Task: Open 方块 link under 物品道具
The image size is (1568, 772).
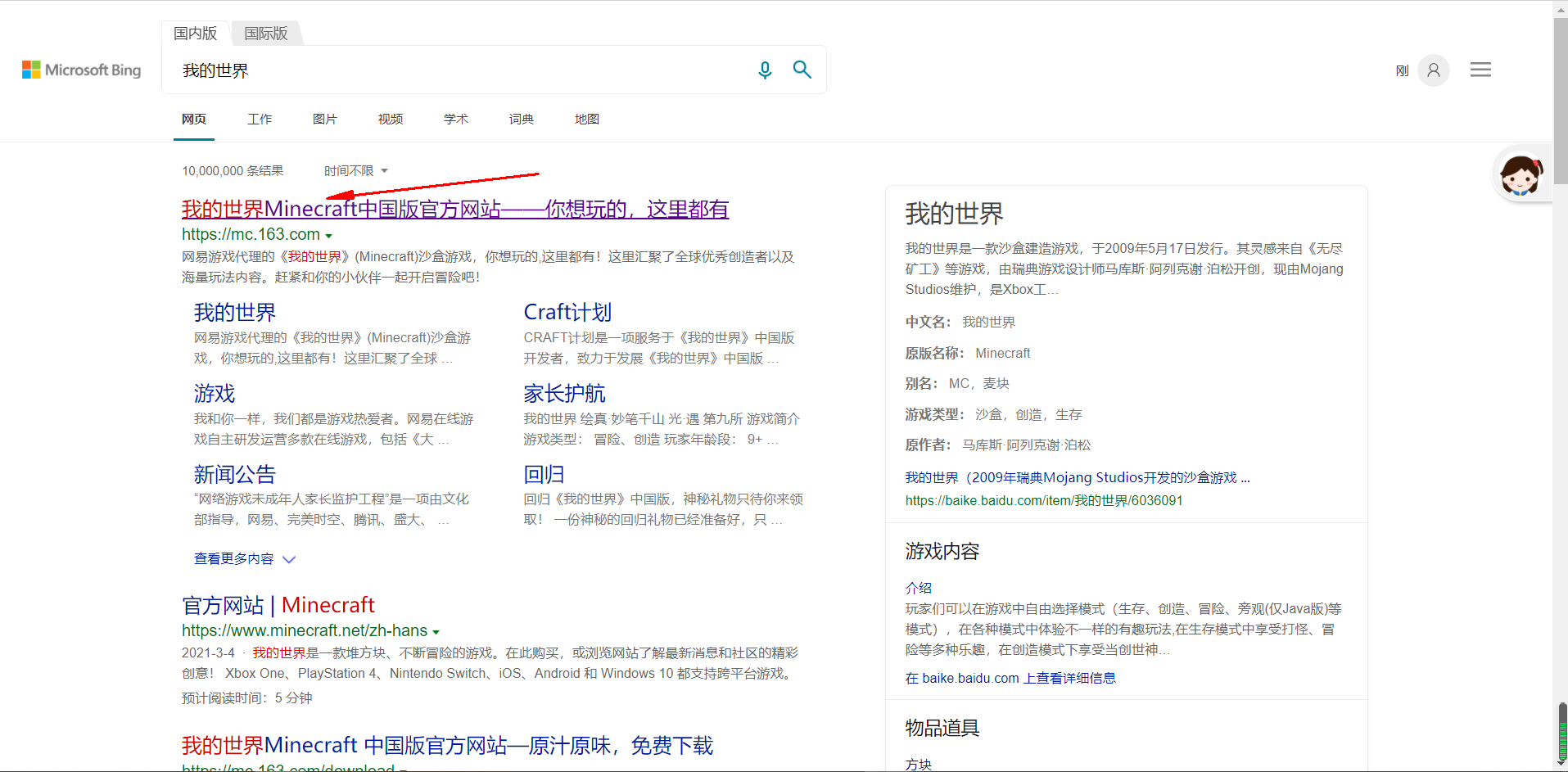Action: pos(919,765)
